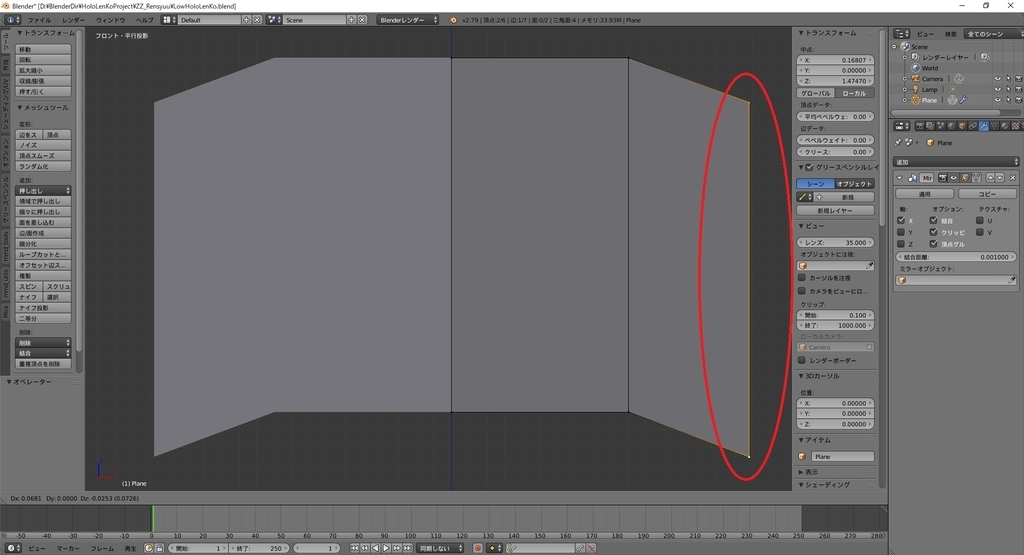The height and width of the screenshot is (555, 1024).
Task: Click the mirror object eyedropper icon
Action: point(1012,280)
